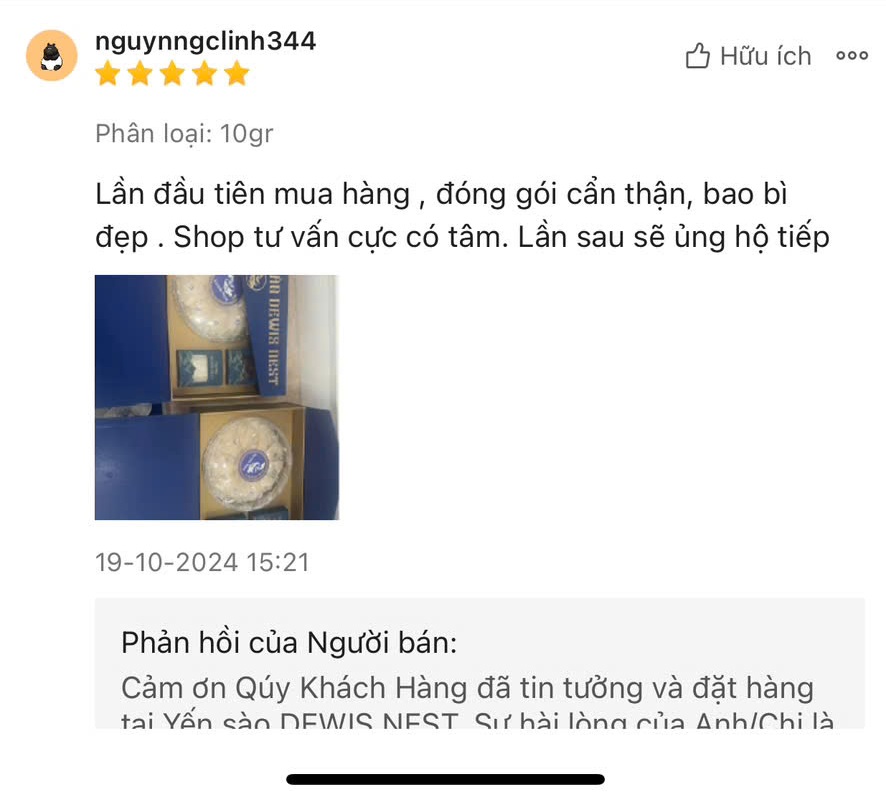Click the timestamp 19-10-2024 15:21
The image size is (886, 802).
[202, 562]
